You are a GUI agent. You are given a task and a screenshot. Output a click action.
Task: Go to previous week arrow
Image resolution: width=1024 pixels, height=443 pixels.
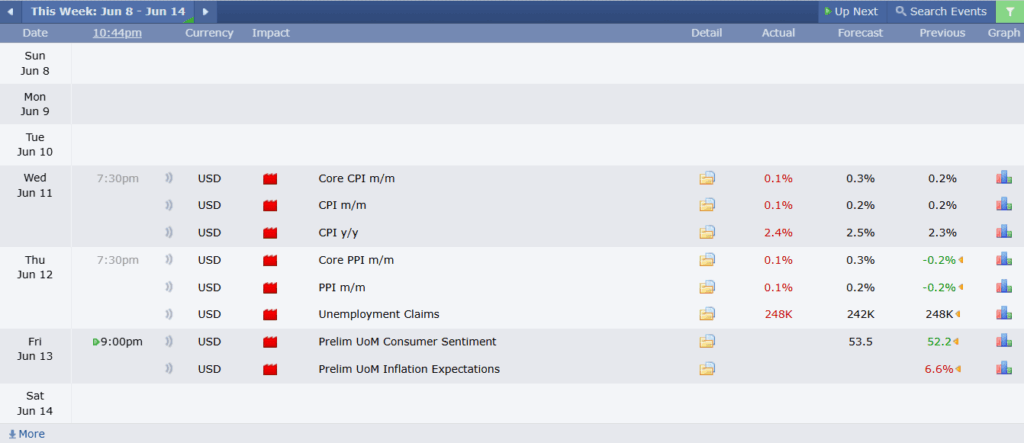[12, 12]
